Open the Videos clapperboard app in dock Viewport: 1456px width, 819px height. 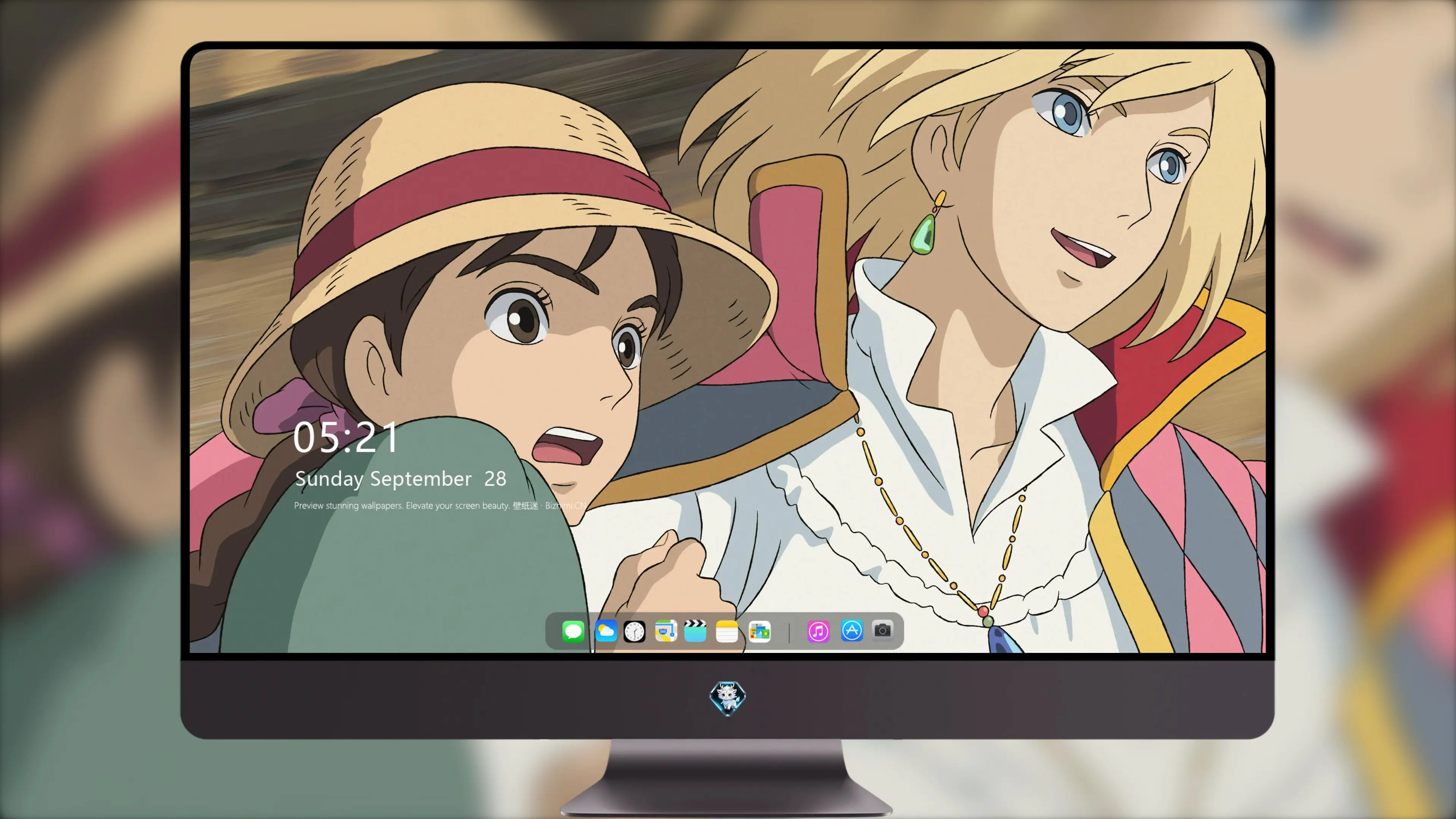(x=695, y=631)
